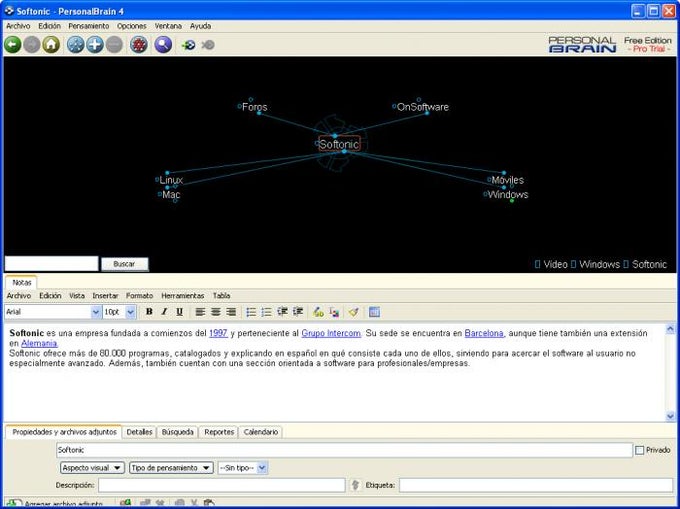Click the Buscar button

click(124, 264)
